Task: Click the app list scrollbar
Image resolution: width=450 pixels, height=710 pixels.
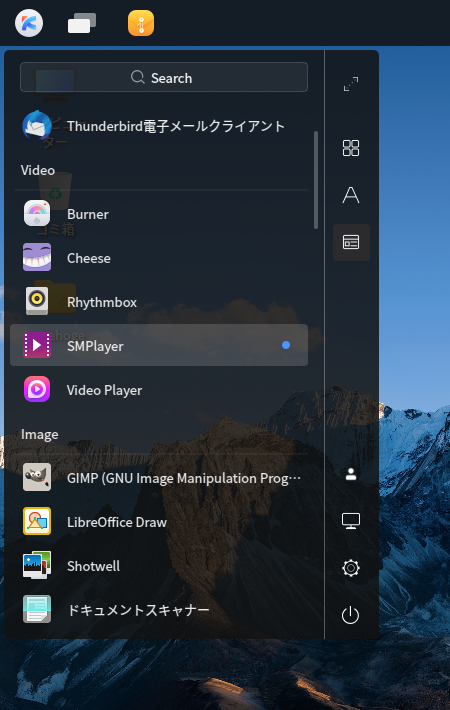Action: point(316,180)
